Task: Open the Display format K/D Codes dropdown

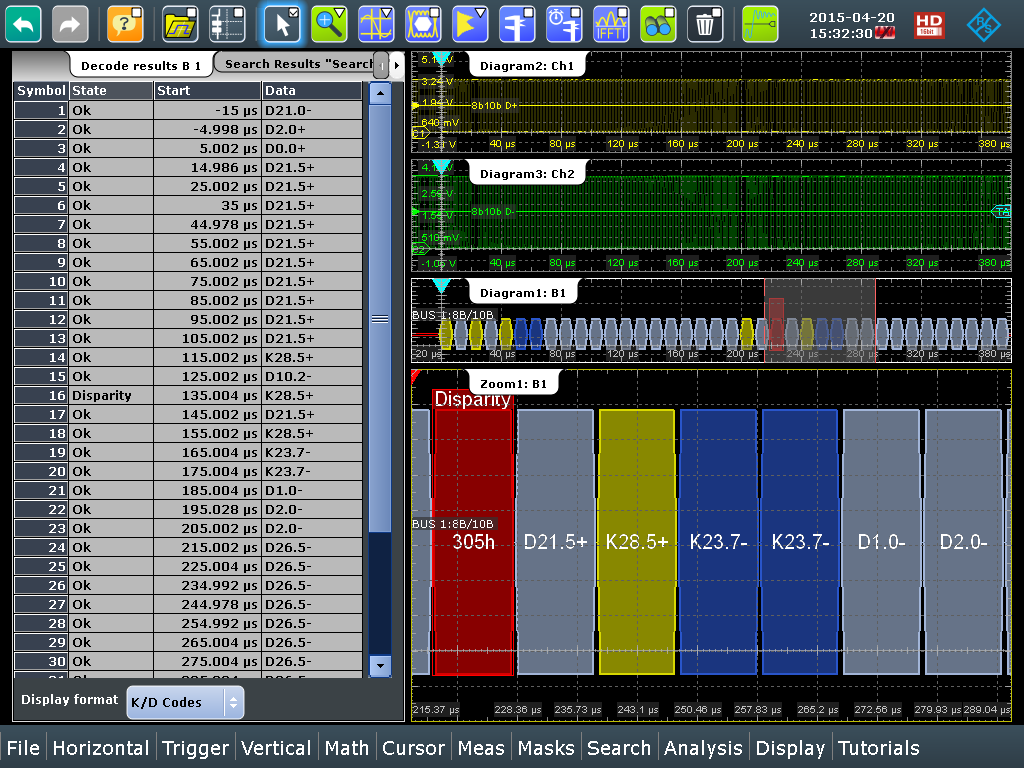Action: tap(186, 702)
